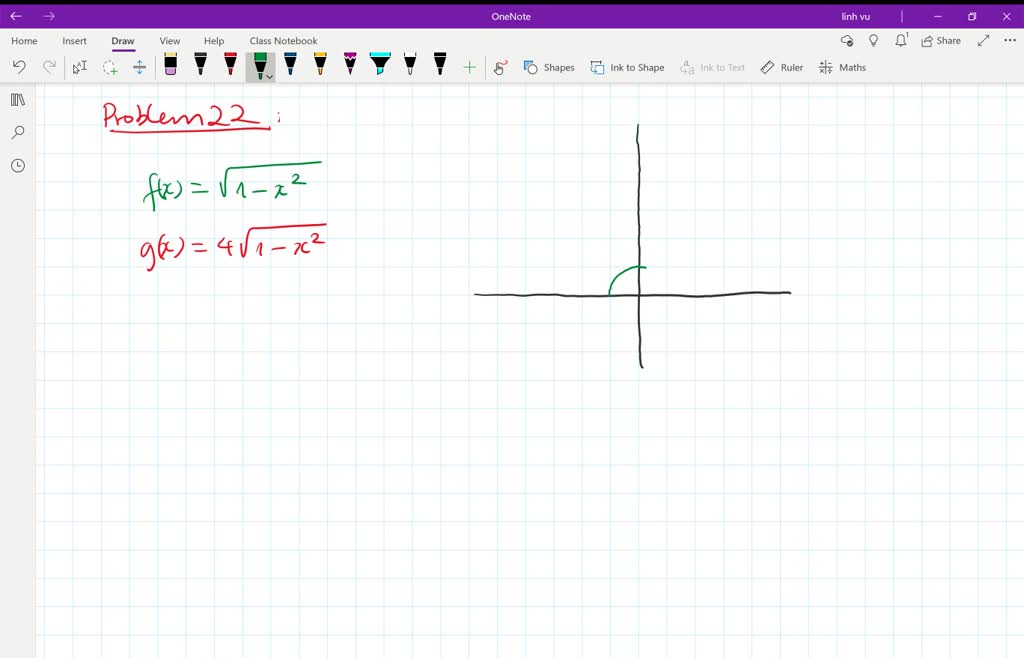The image size is (1024, 658).
Task: Open notebooks list in the sidebar
Action: [17, 99]
